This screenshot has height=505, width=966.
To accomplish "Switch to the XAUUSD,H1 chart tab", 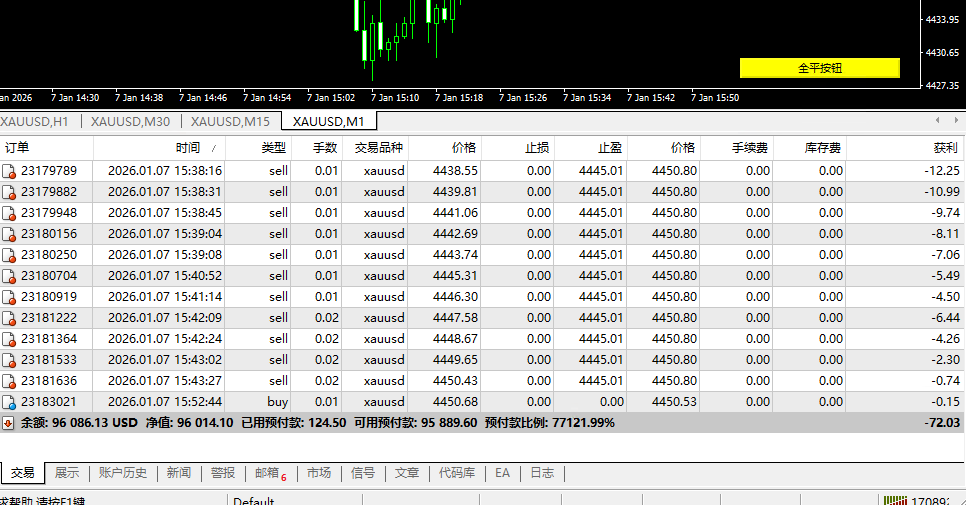I will (x=34, y=121).
